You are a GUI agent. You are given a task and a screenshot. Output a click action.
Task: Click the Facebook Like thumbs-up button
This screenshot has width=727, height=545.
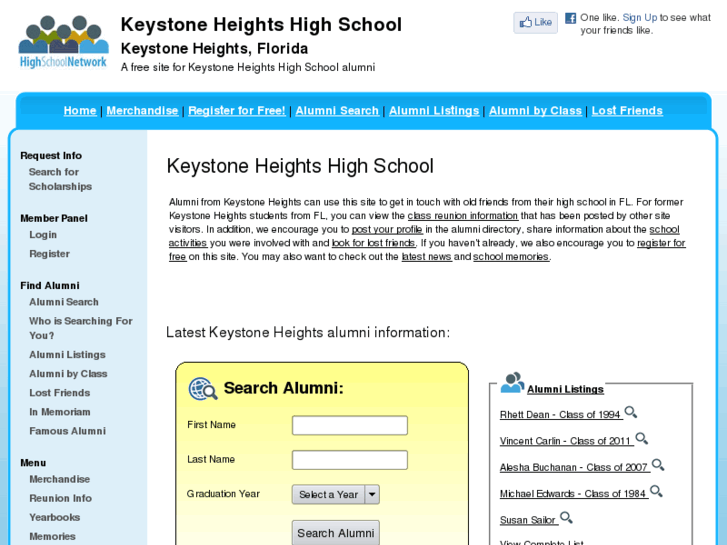click(536, 22)
